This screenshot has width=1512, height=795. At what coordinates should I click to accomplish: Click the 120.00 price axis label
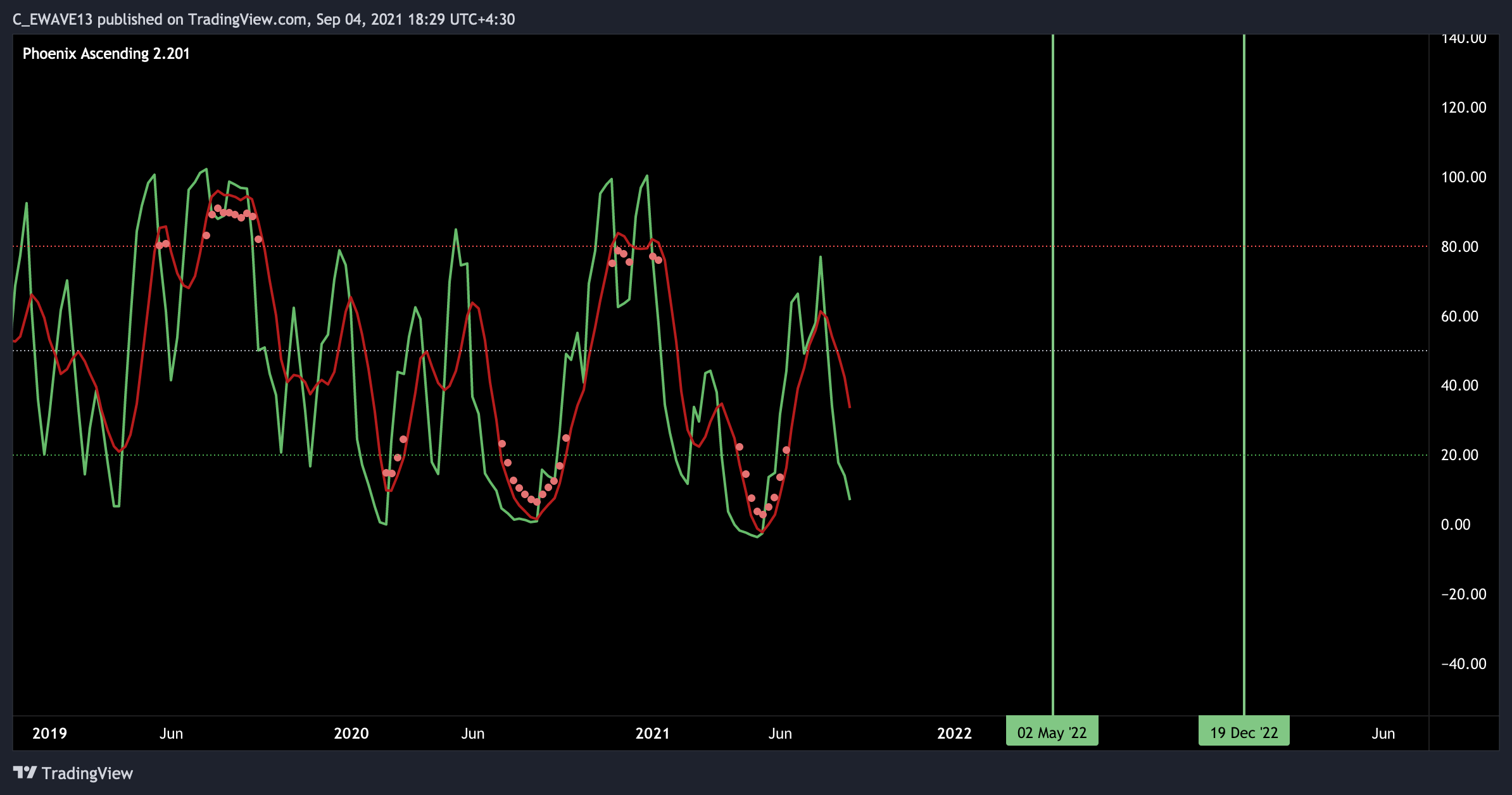1463,108
